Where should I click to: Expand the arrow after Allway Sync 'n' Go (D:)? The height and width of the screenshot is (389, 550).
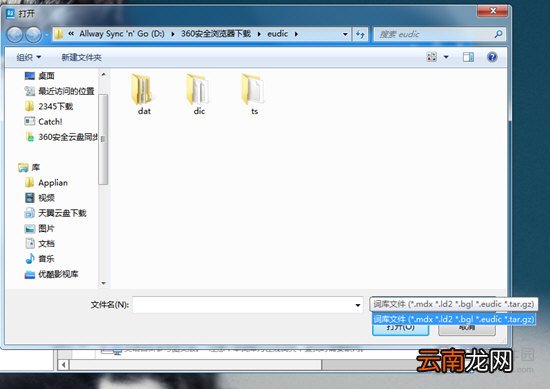pyautogui.click(x=173, y=34)
